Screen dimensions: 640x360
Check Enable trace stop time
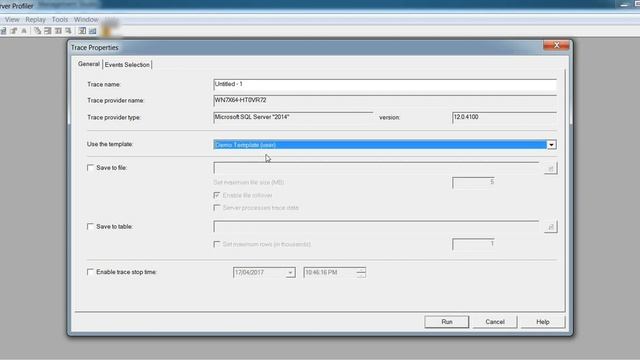coord(90,272)
